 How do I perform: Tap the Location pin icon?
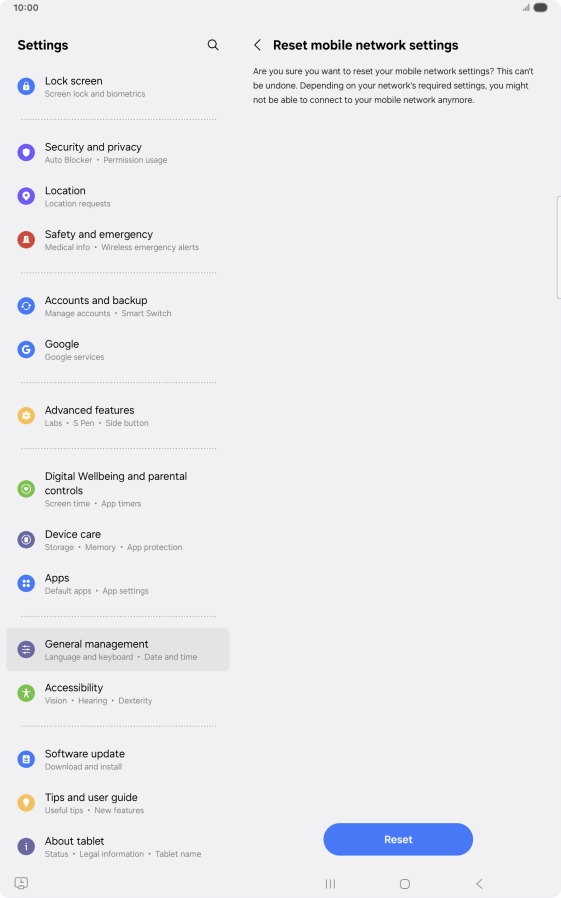pyautogui.click(x=26, y=196)
